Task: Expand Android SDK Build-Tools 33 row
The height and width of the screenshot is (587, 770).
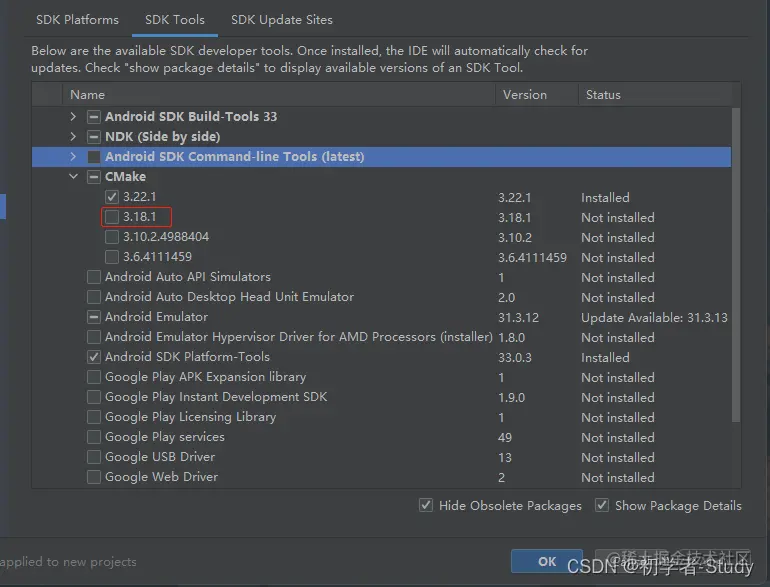Action: click(73, 116)
